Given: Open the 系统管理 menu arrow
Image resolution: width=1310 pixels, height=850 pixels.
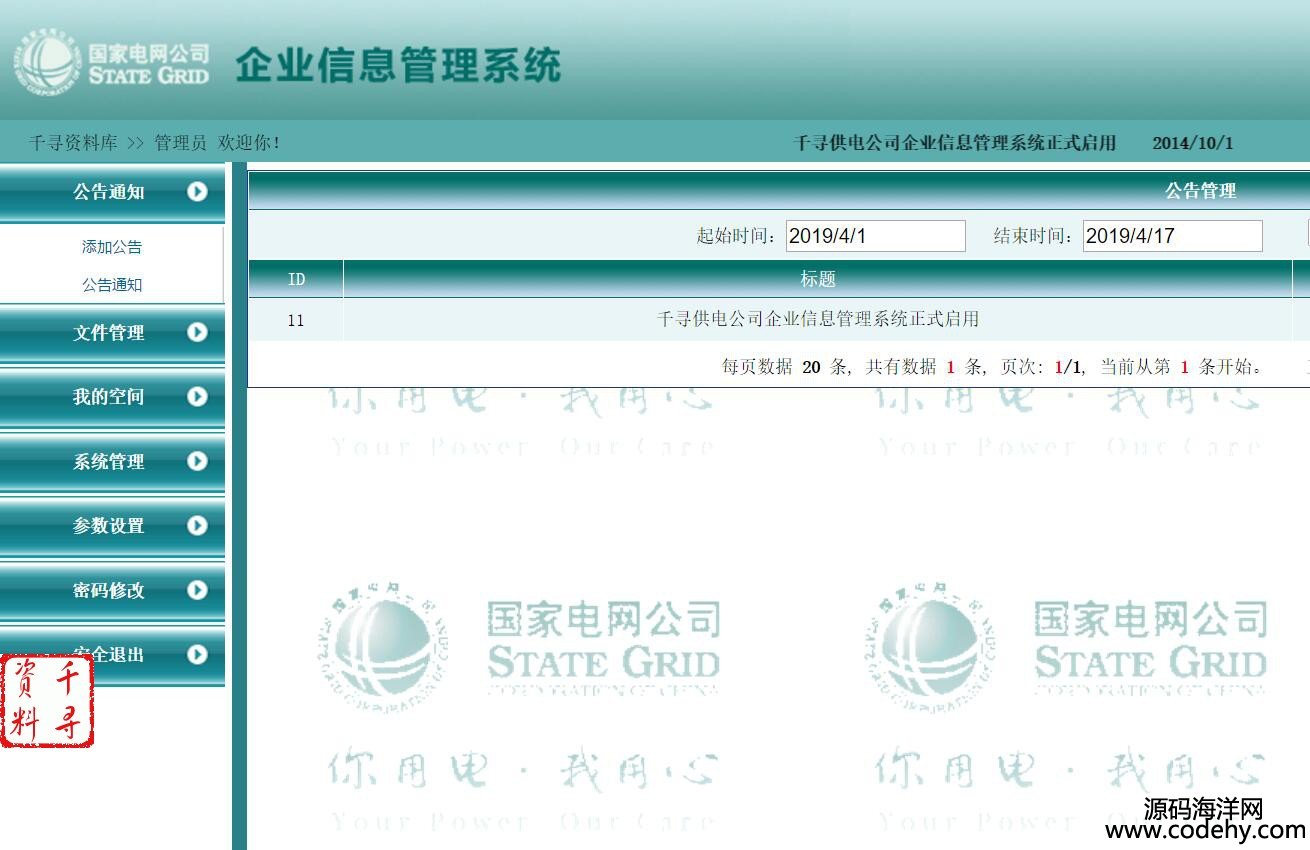Looking at the screenshot, I should click(x=197, y=461).
